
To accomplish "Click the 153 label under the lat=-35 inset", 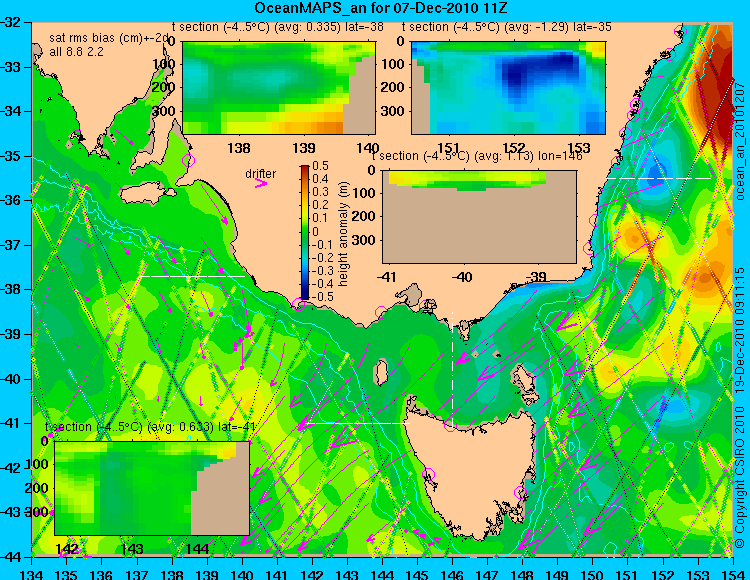I will click(x=579, y=148).
